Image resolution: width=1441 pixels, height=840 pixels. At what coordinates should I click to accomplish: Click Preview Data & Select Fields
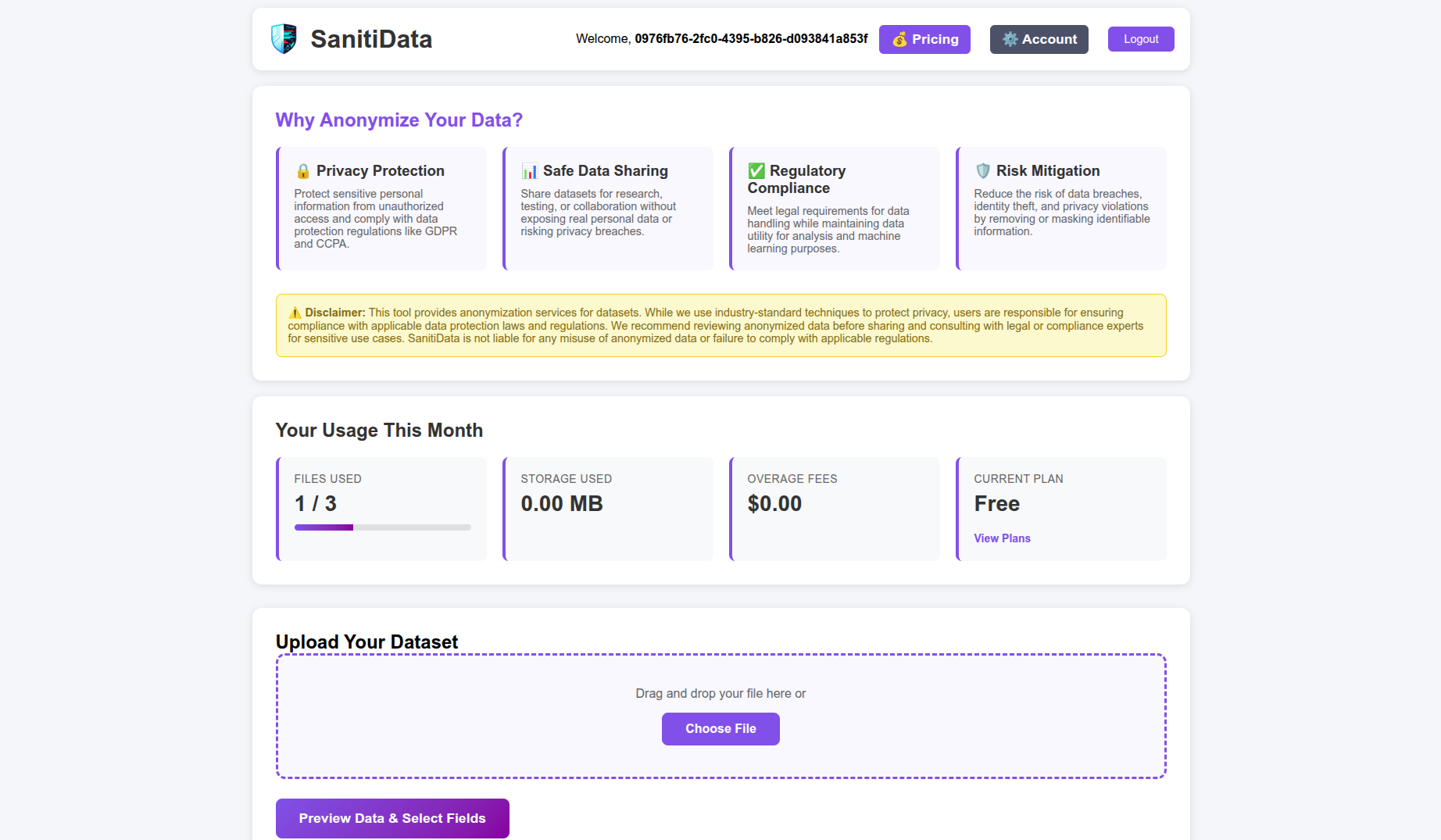point(392,818)
